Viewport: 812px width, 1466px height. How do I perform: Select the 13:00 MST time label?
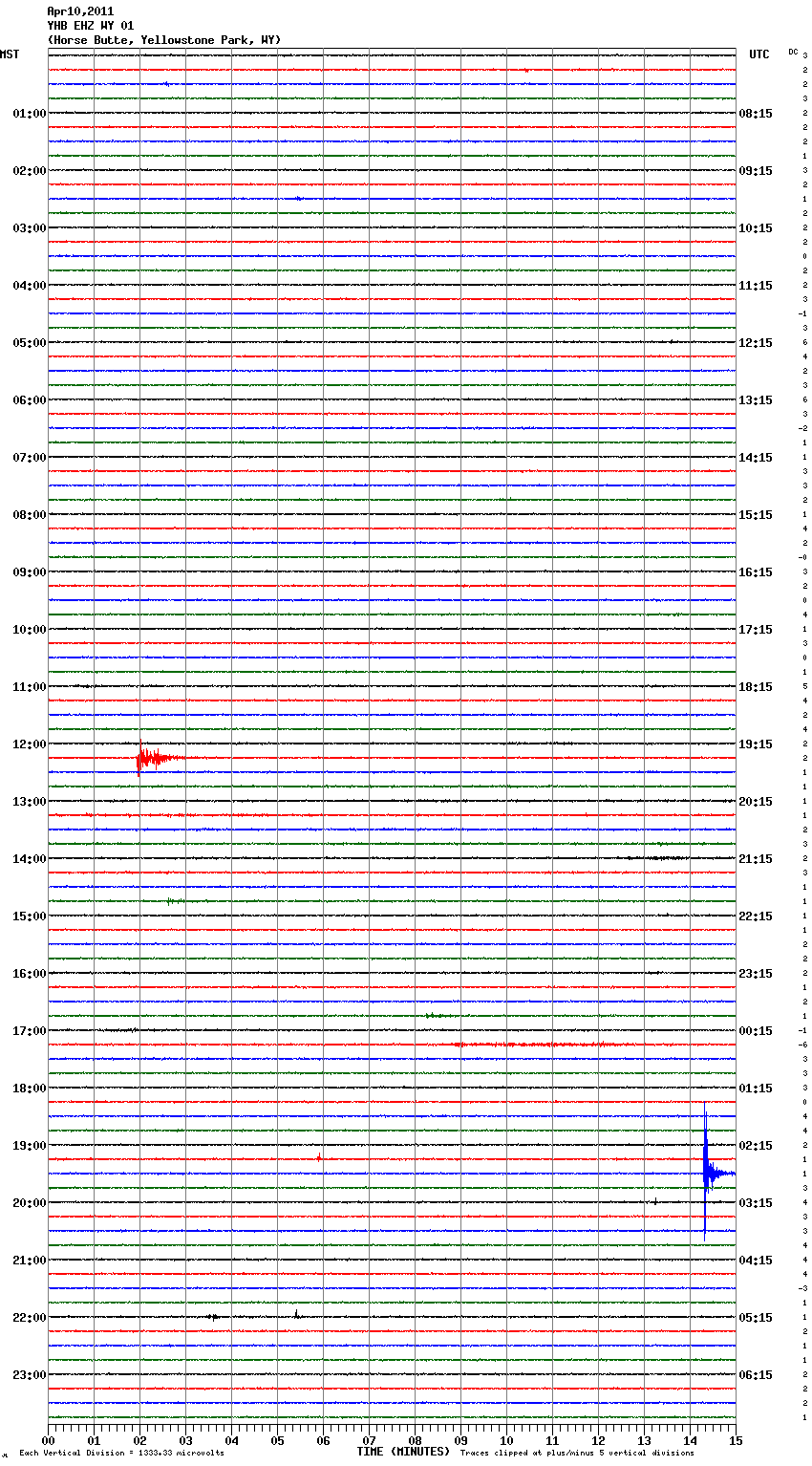click(x=30, y=802)
